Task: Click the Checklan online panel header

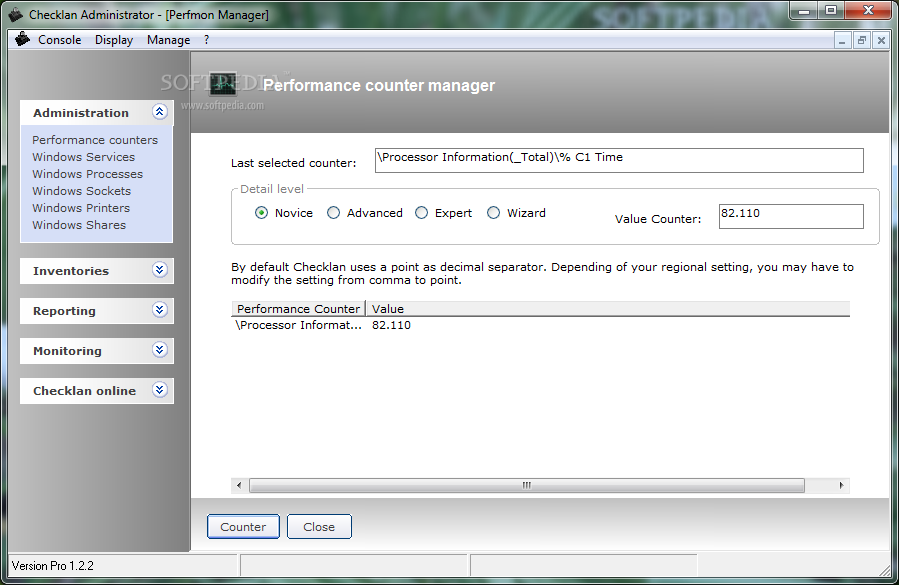Action: pos(96,391)
